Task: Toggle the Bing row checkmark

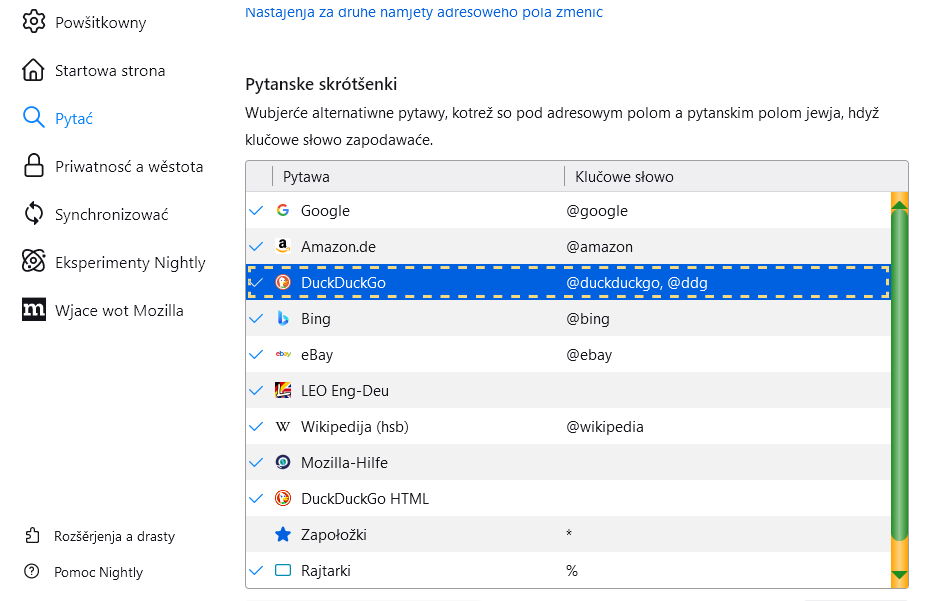Action: tap(257, 319)
